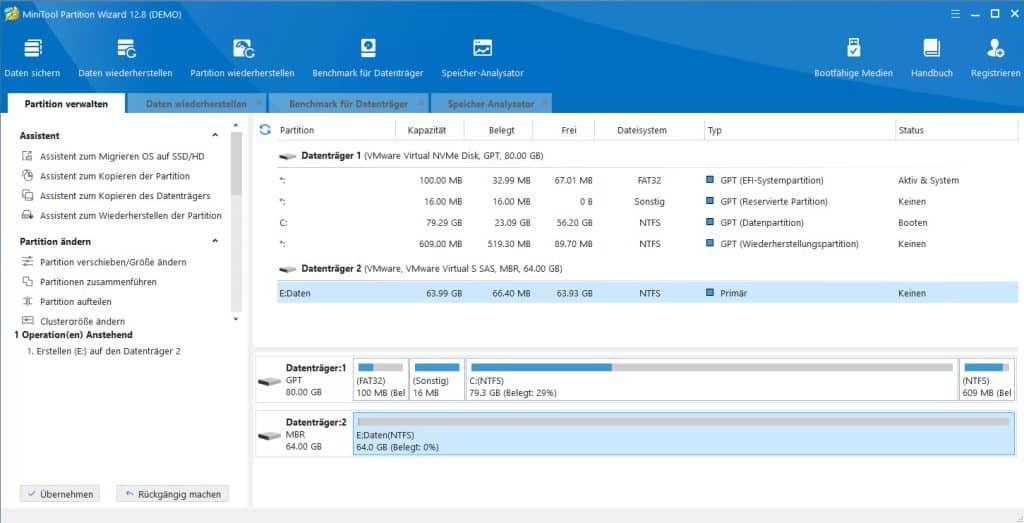This screenshot has height=523, width=1024.
Task: Apply pending changes with Übernehmen
Action: tap(60, 494)
